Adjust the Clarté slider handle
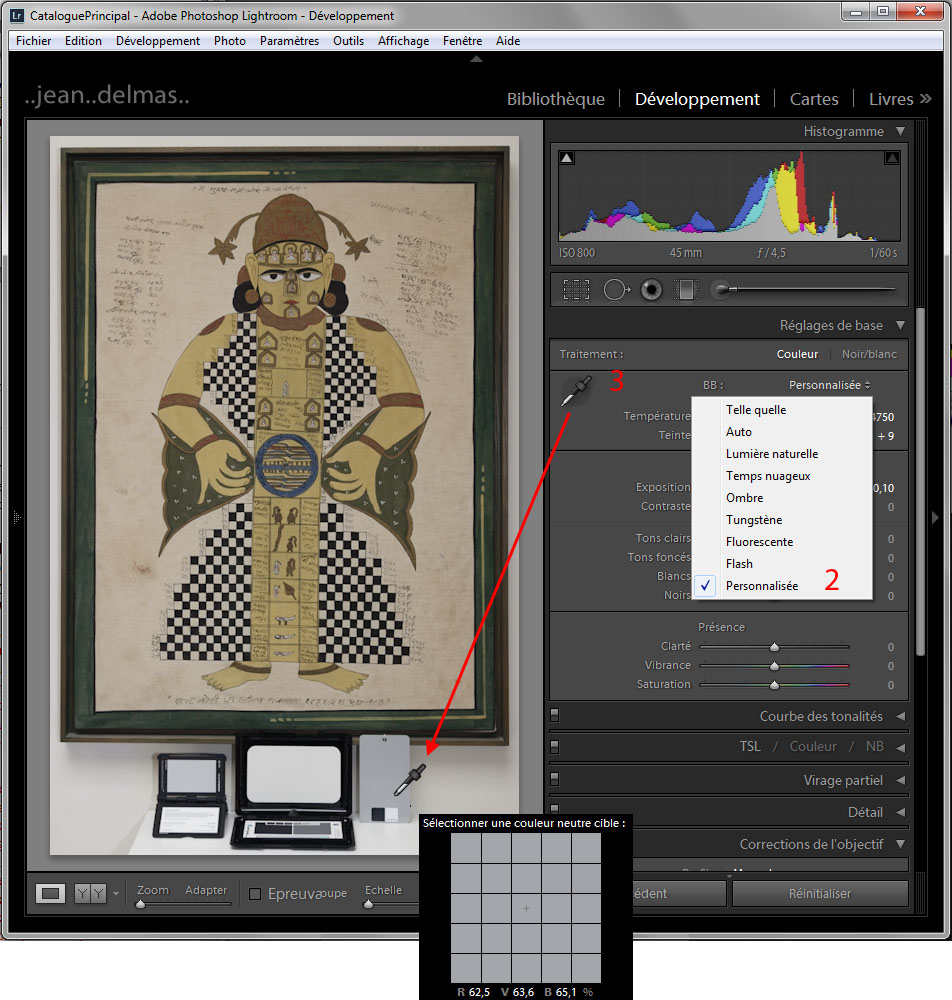 [x=774, y=647]
